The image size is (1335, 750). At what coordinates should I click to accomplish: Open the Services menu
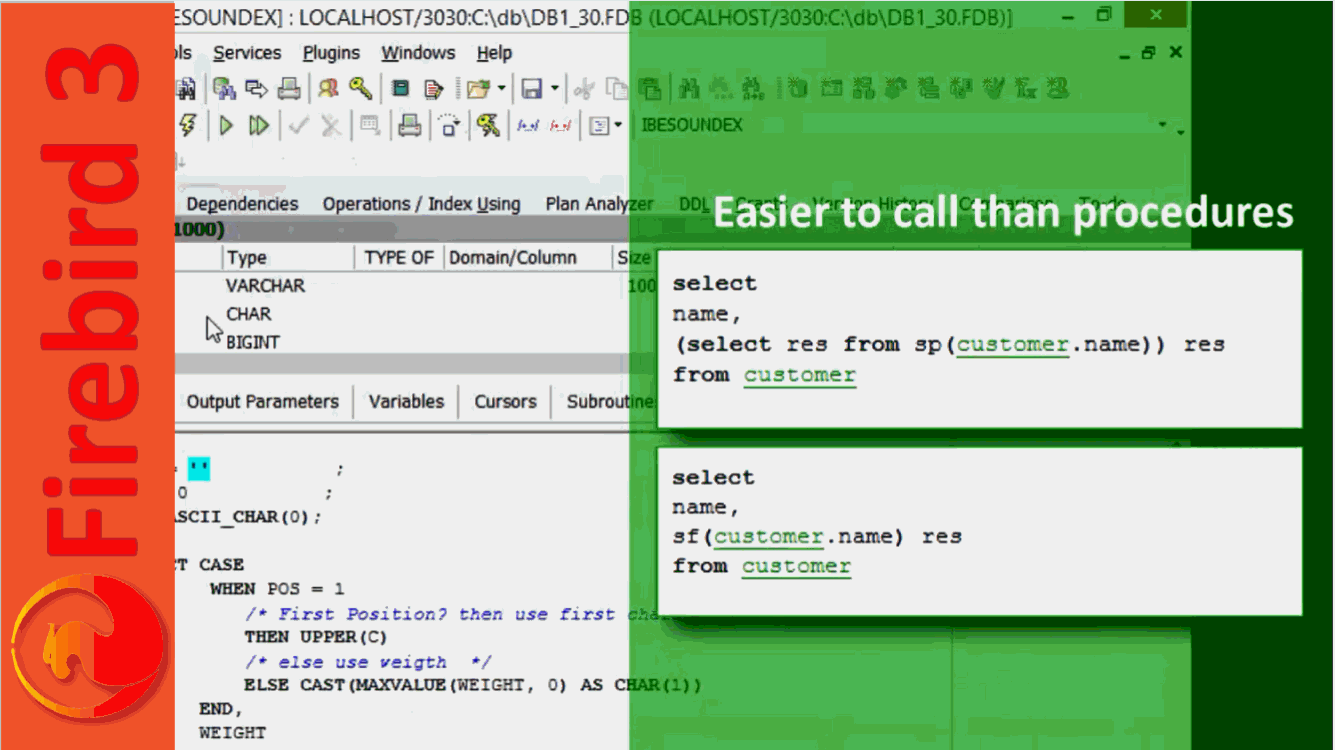click(x=247, y=53)
